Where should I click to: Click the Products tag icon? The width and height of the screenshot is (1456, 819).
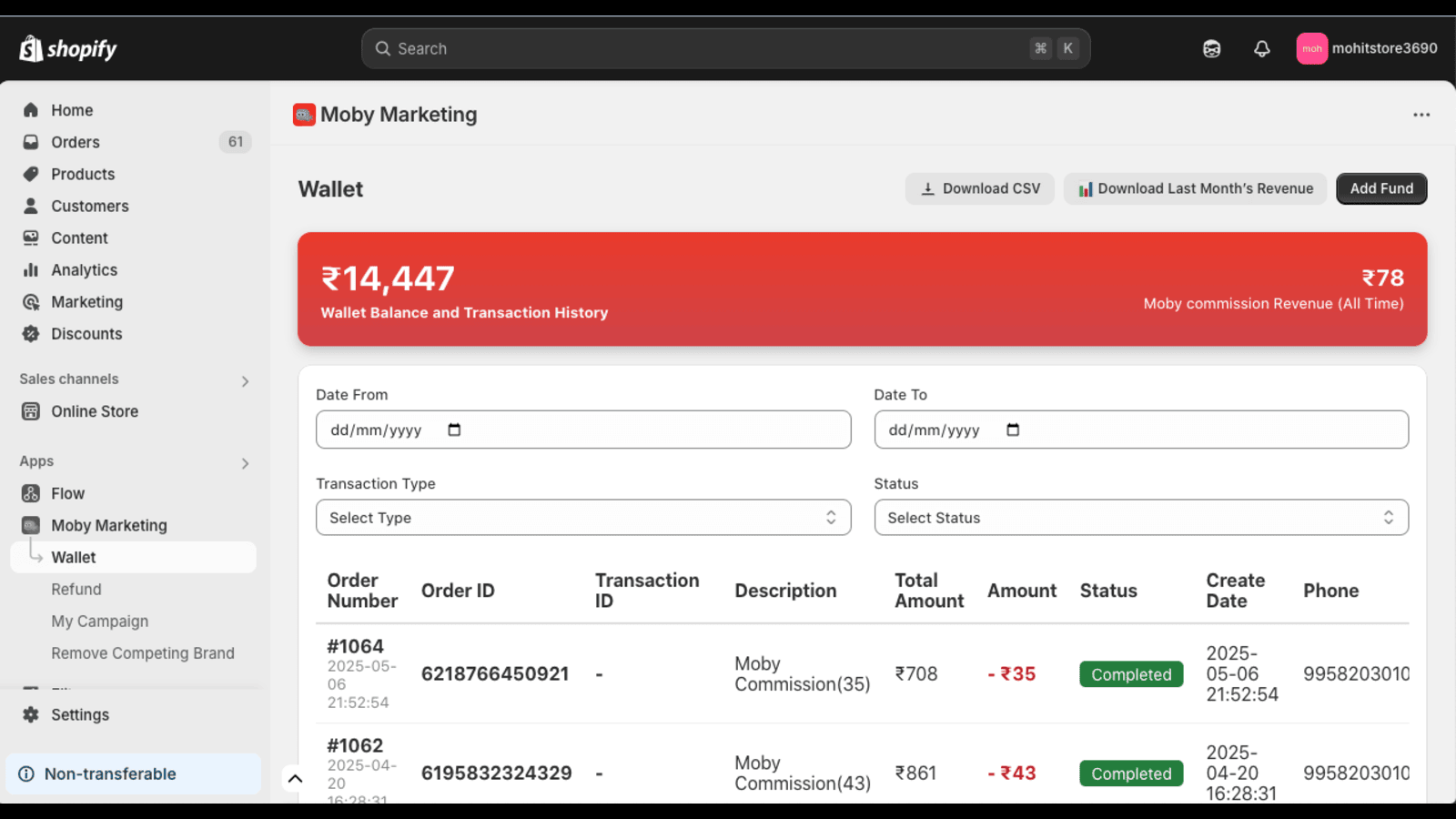pos(31,174)
